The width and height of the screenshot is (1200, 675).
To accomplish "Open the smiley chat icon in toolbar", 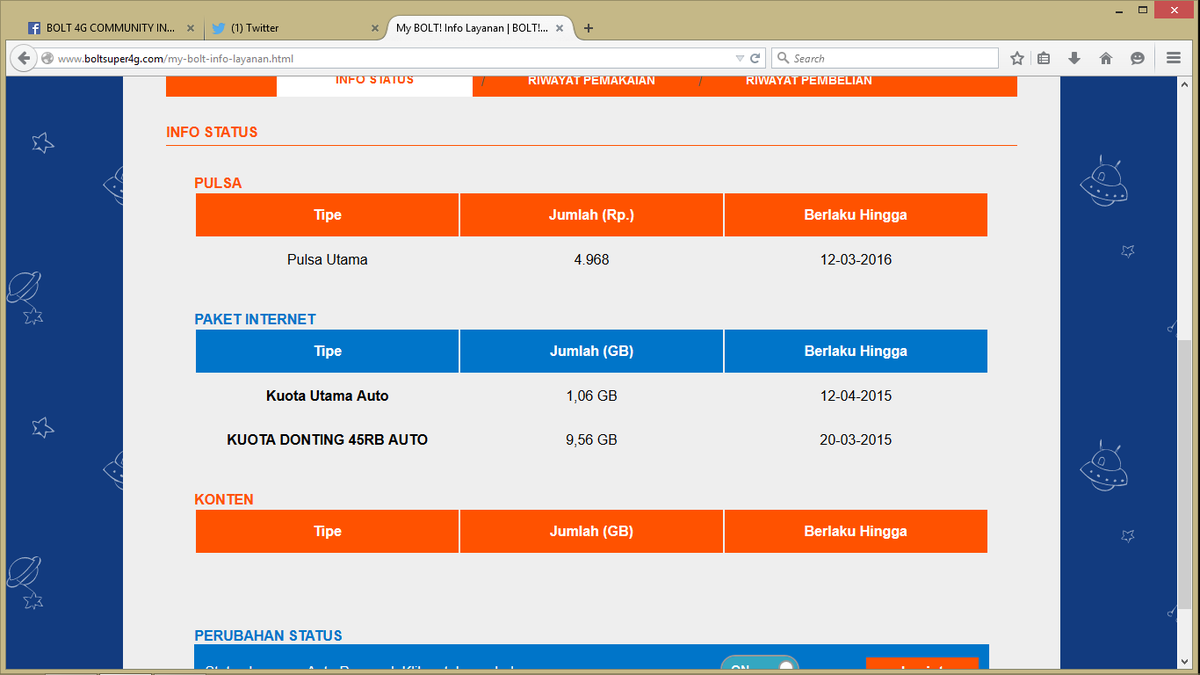I will 1137,58.
